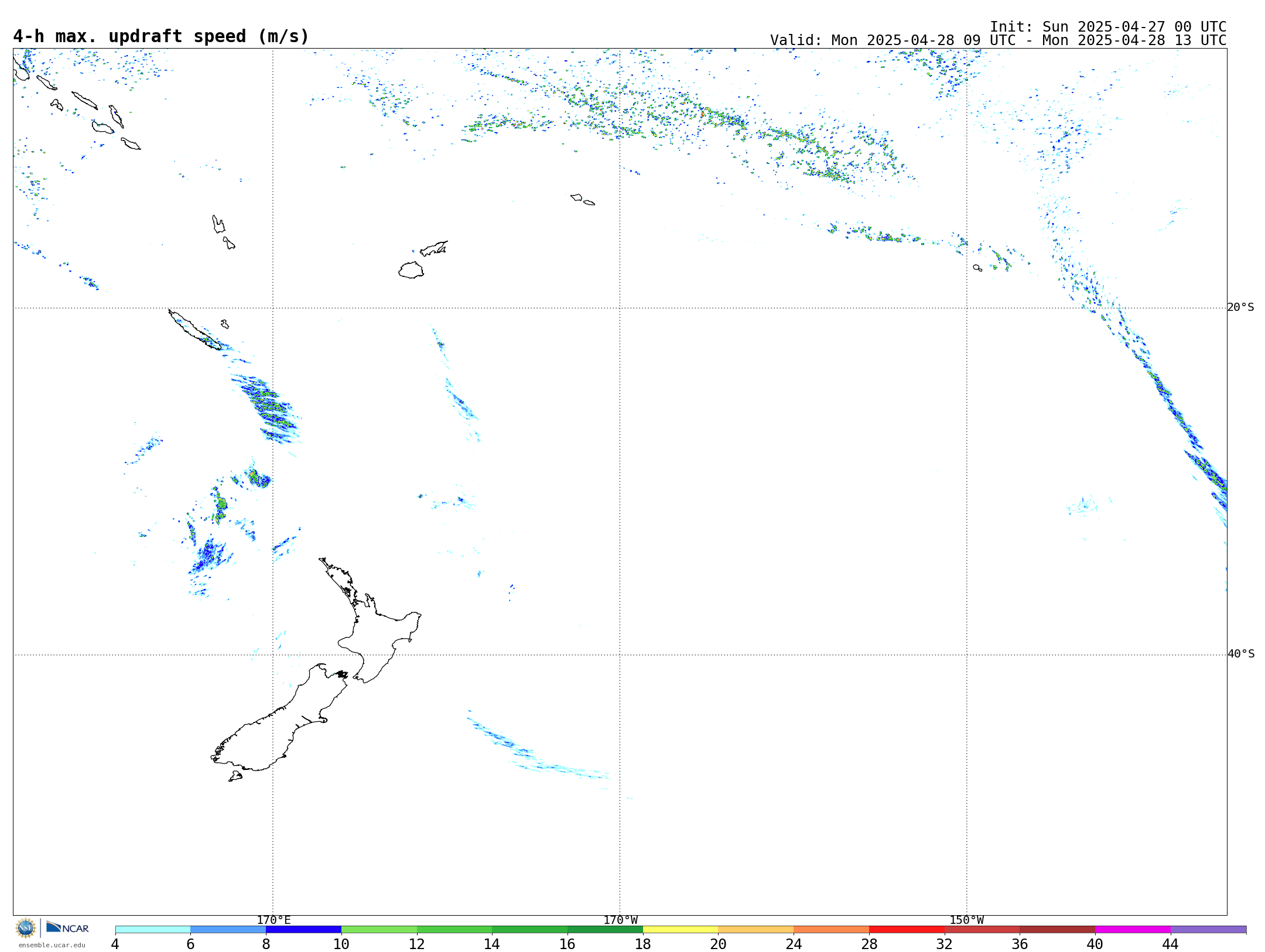Pick the light blue 6–8 colorbar swatch
The width and height of the screenshot is (1265, 952).
228,929
